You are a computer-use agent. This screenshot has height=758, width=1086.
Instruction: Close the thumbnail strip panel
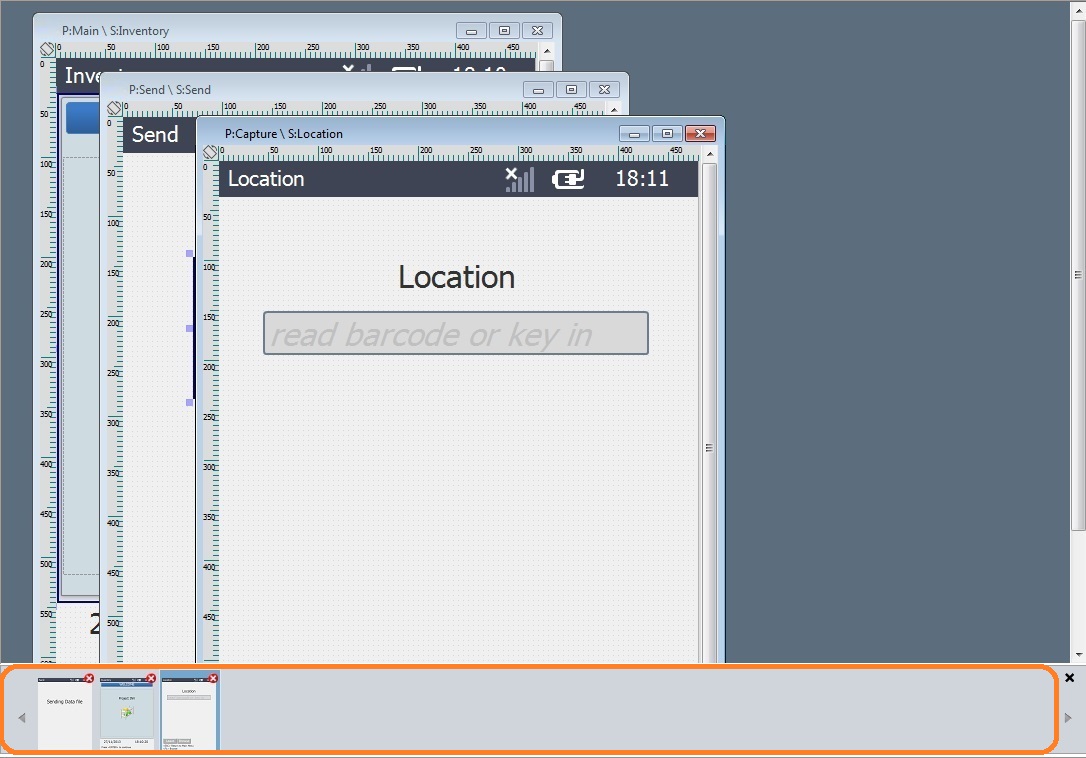pos(1069,678)
